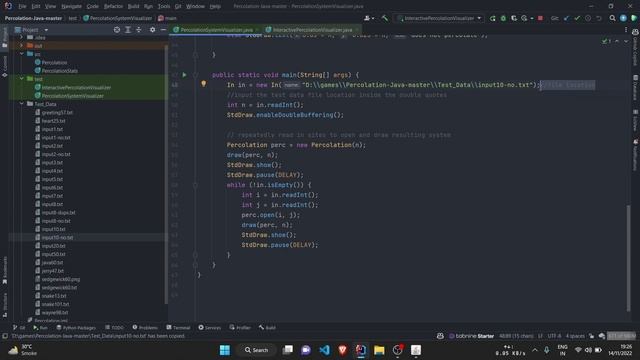Collapse the test folder
The width and height of the screenshot is (640, 360).
22,78
